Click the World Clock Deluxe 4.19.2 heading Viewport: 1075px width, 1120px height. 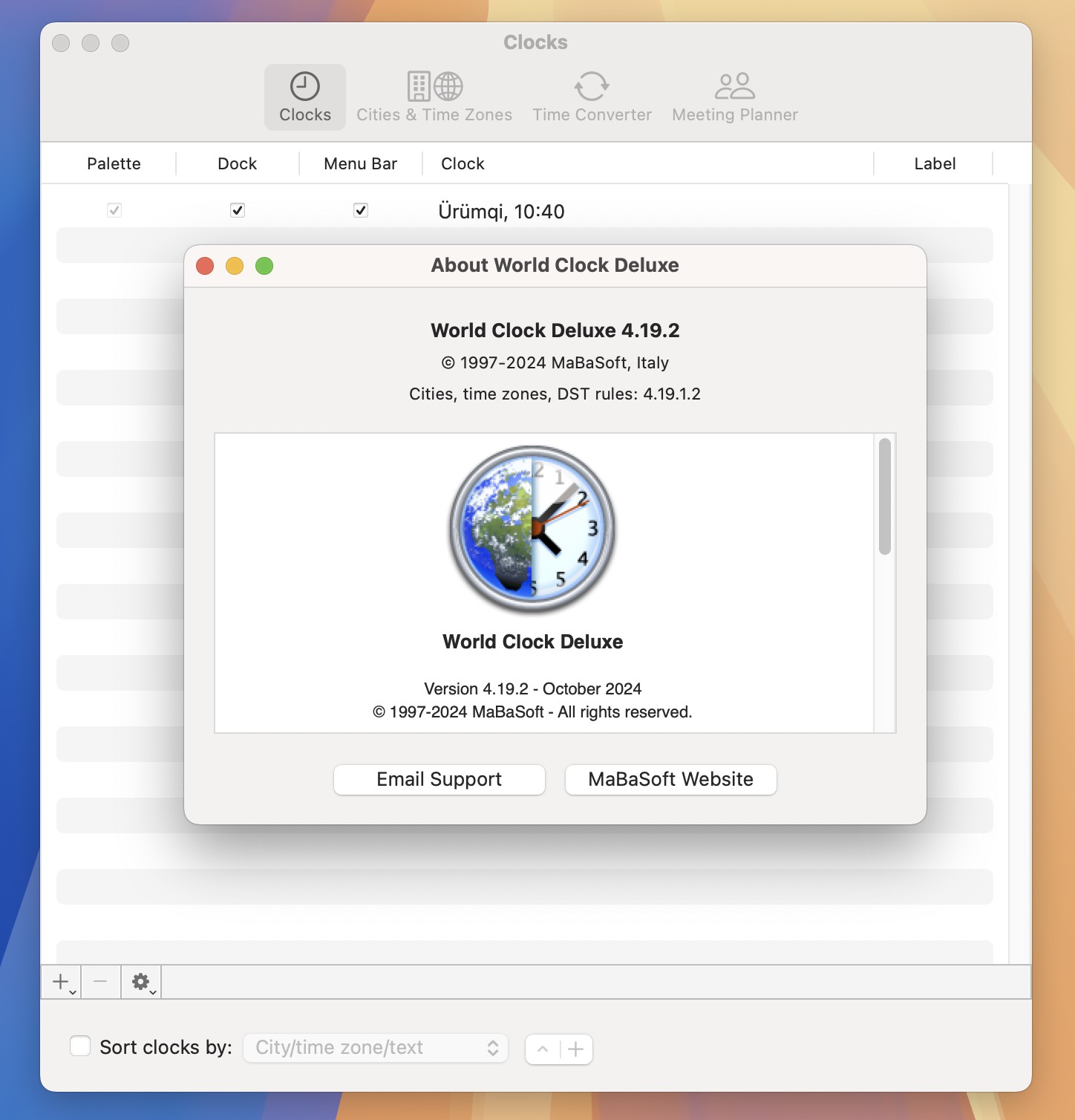555,331
